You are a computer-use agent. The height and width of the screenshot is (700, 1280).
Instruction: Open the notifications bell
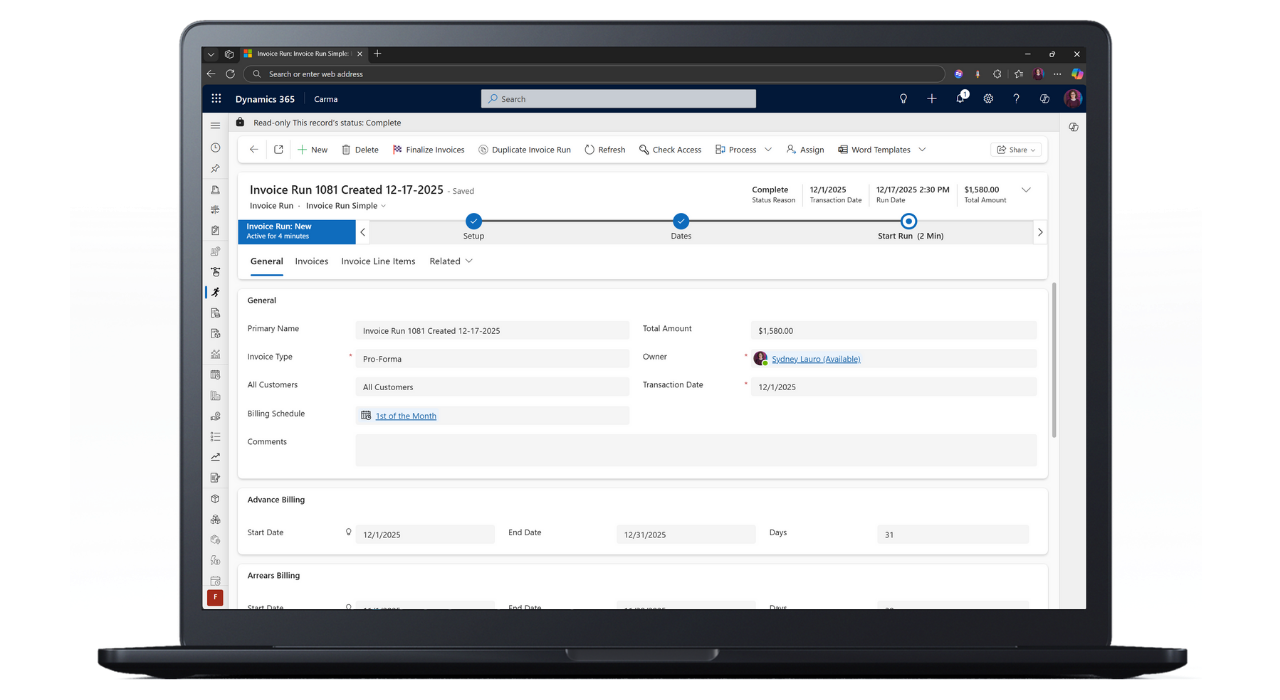click(959, 98)
